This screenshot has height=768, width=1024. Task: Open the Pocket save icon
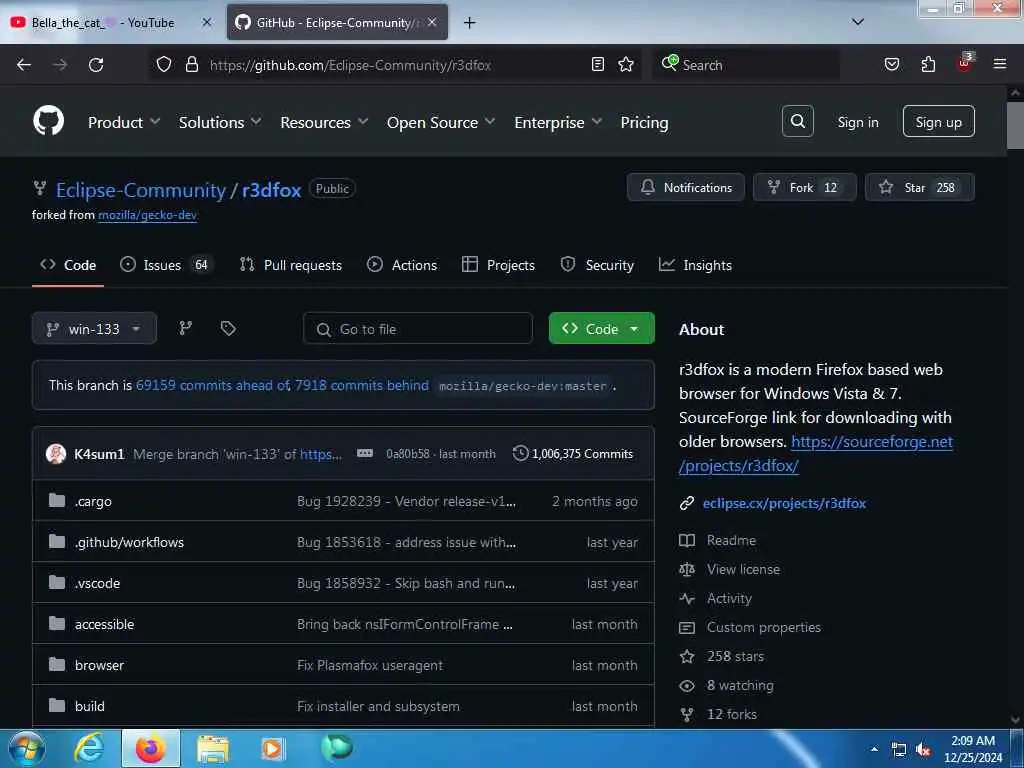pos(891,65)
